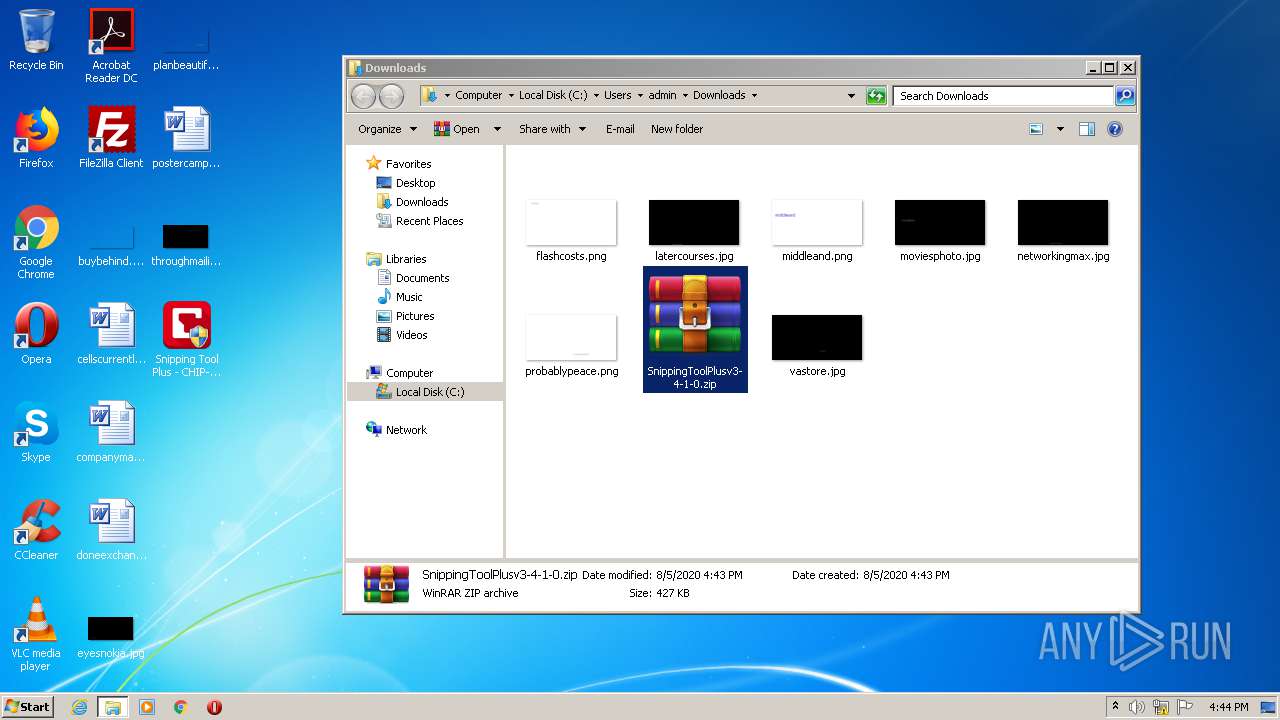The image size is (1280, 720).
Task: Launch Firefox from the desktop
Action: point(36,138)
